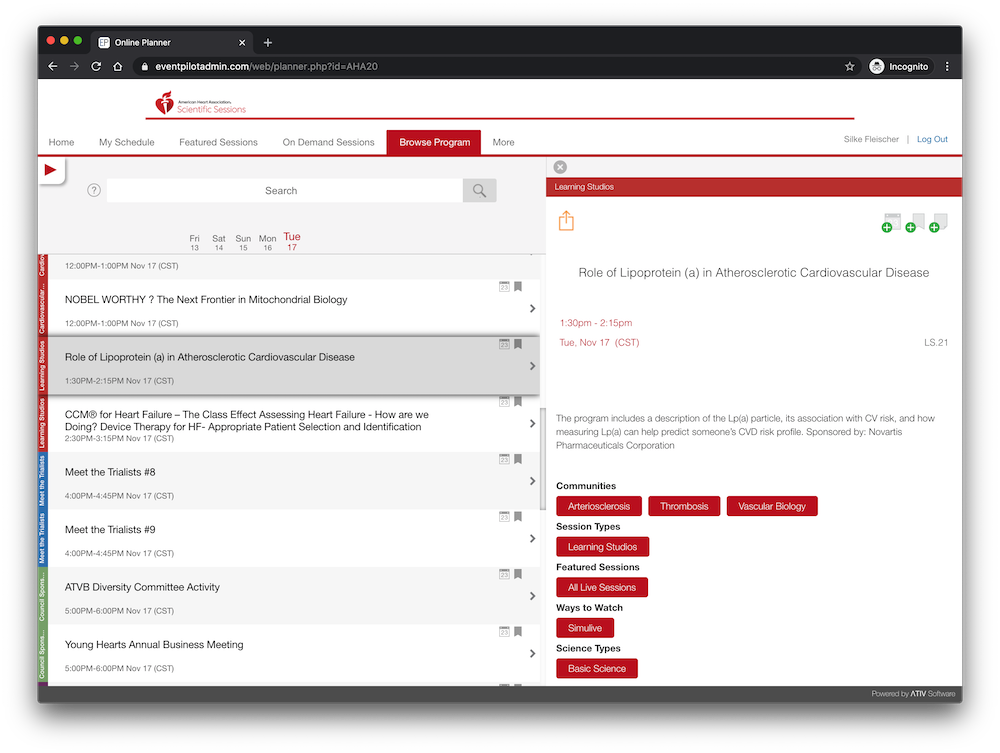Click the Basic Science tag
The image size is (1000, 753).
click(596, 669)
